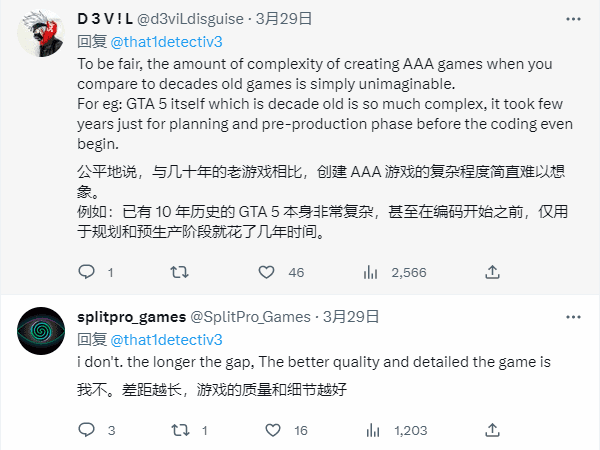Open @SplitPro_Games handle link
Image resolution: width=600 pixels, height=450 pixels.
coord(250,317)
